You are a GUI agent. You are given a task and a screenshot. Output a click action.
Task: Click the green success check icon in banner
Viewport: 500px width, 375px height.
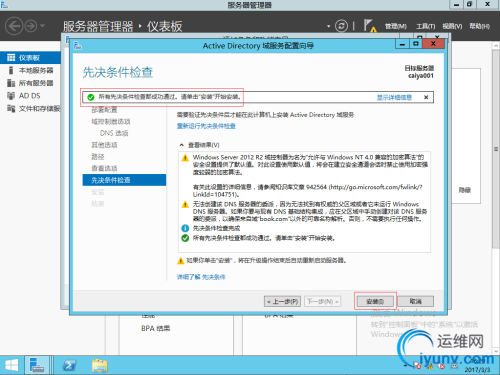coord(91,97)
